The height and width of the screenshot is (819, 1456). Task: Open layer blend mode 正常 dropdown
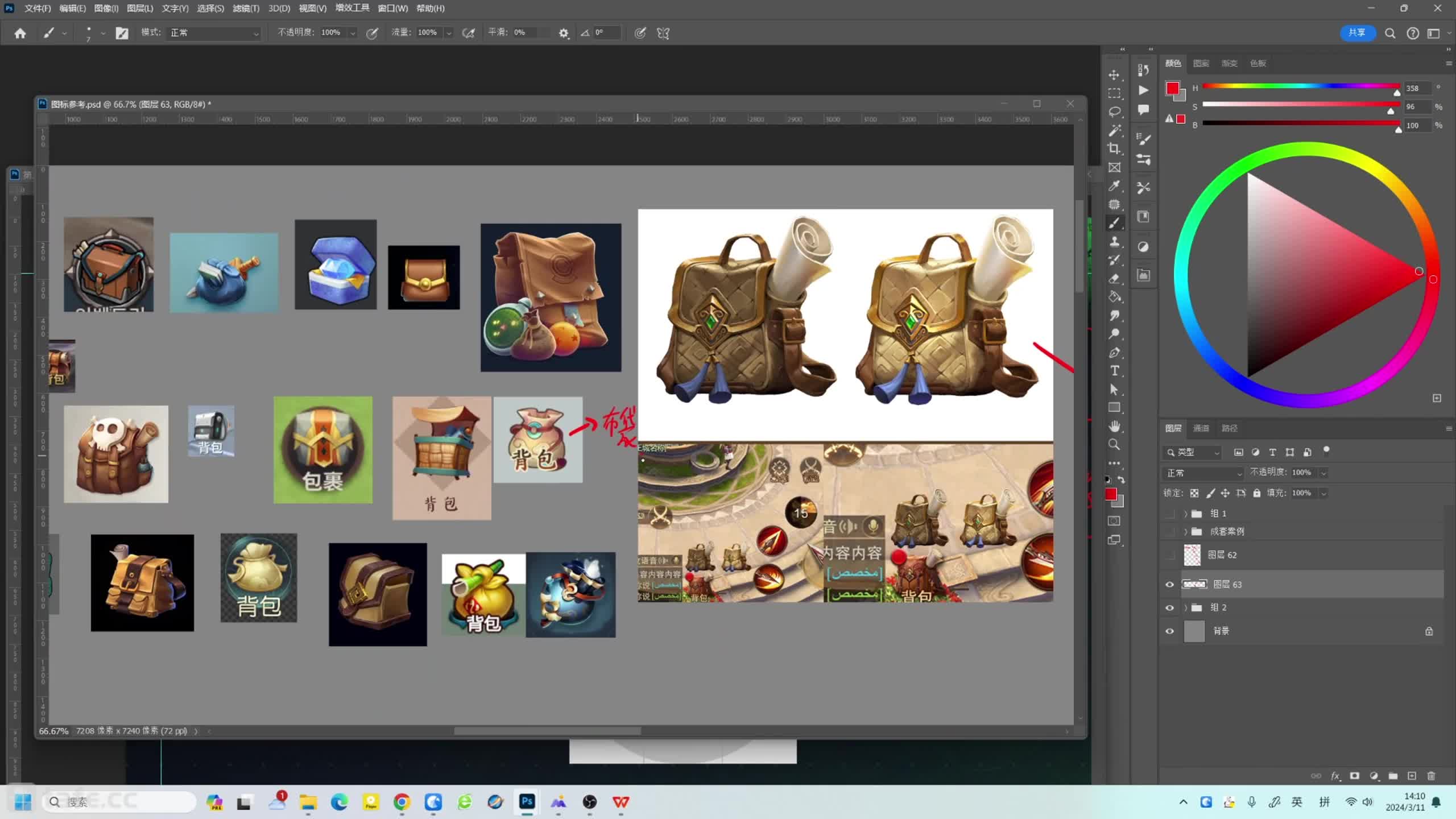click(x=1203, y=473)
